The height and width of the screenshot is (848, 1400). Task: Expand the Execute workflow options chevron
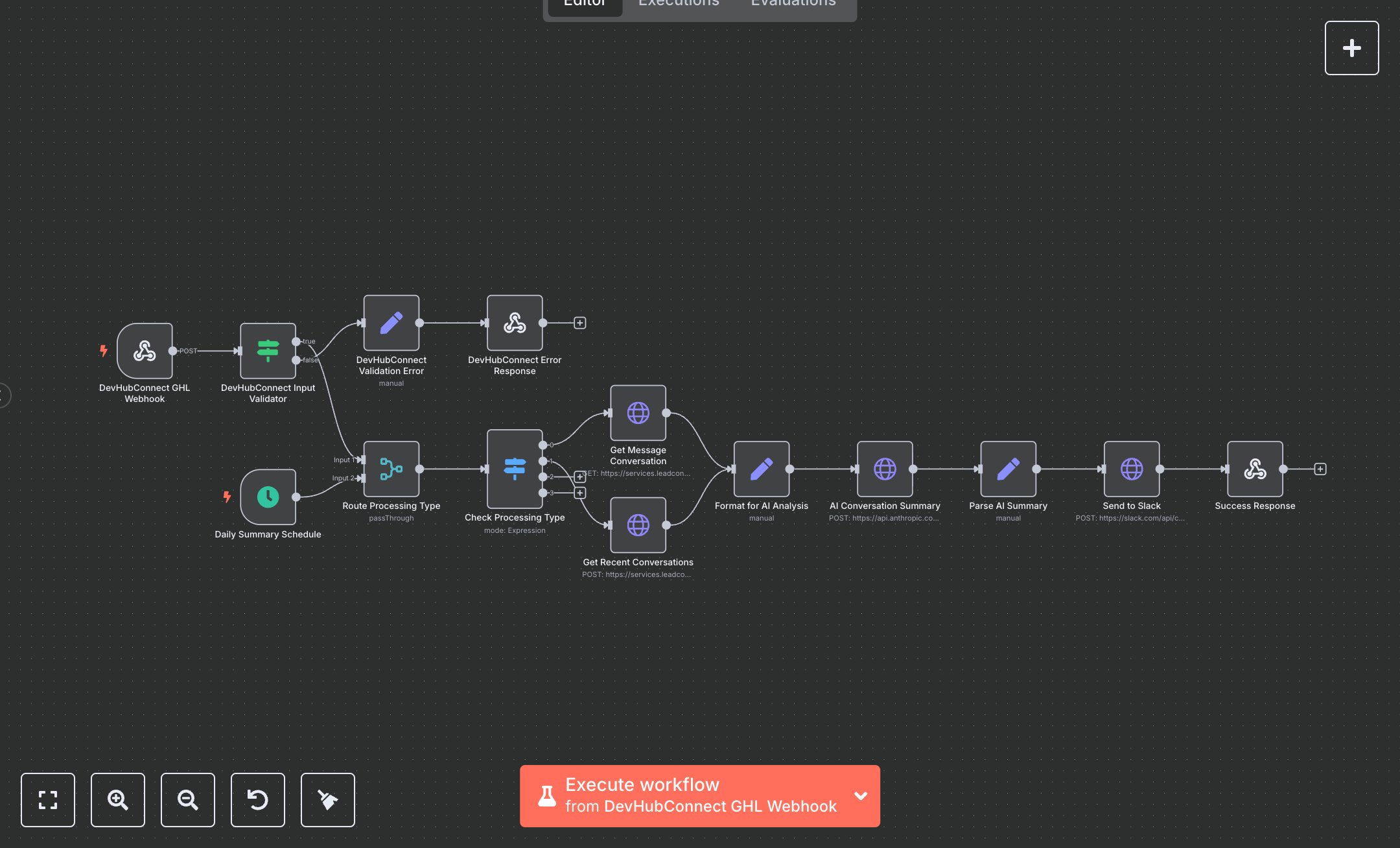(861, 795)
